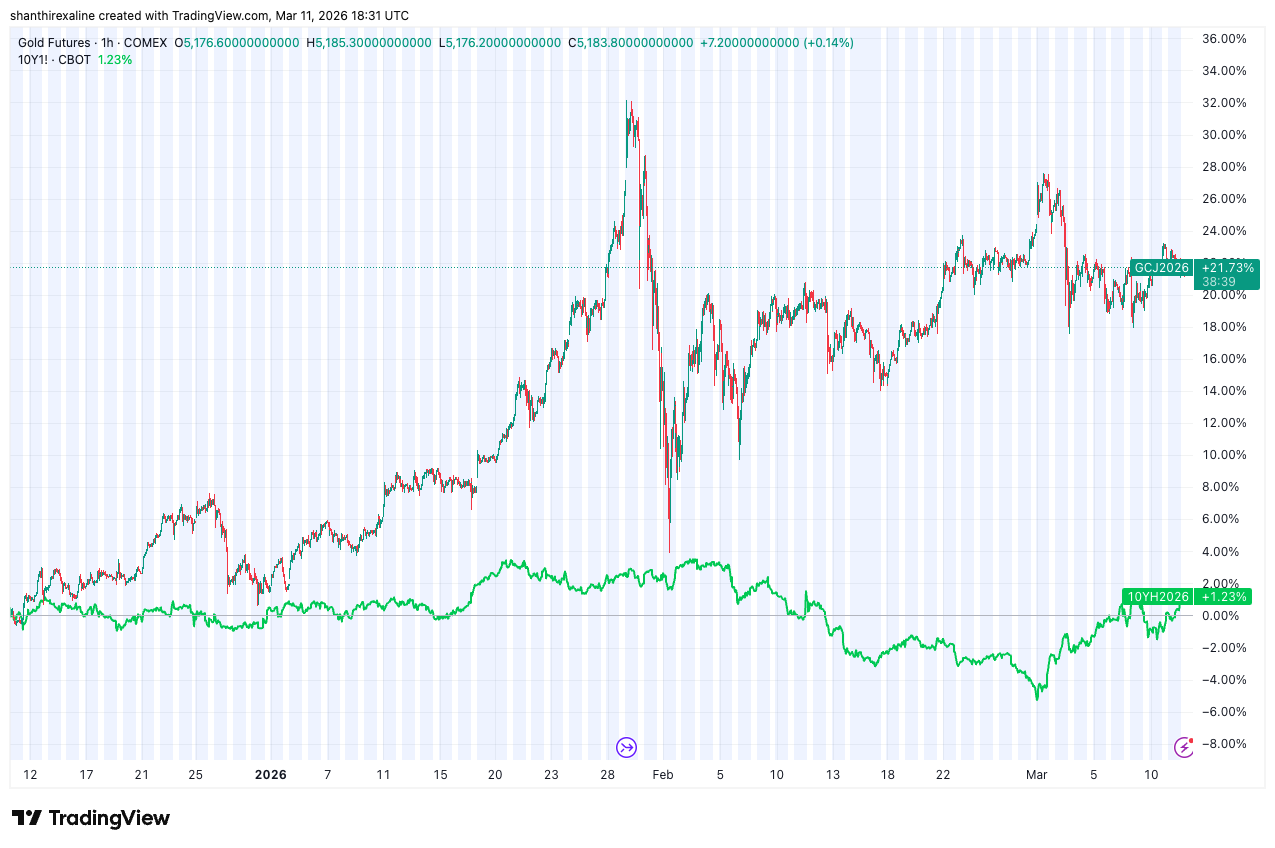Viewport: 1275px width, 848px height.
Task: Select the Mar label on the time axis
Action: coord(1037,774)
